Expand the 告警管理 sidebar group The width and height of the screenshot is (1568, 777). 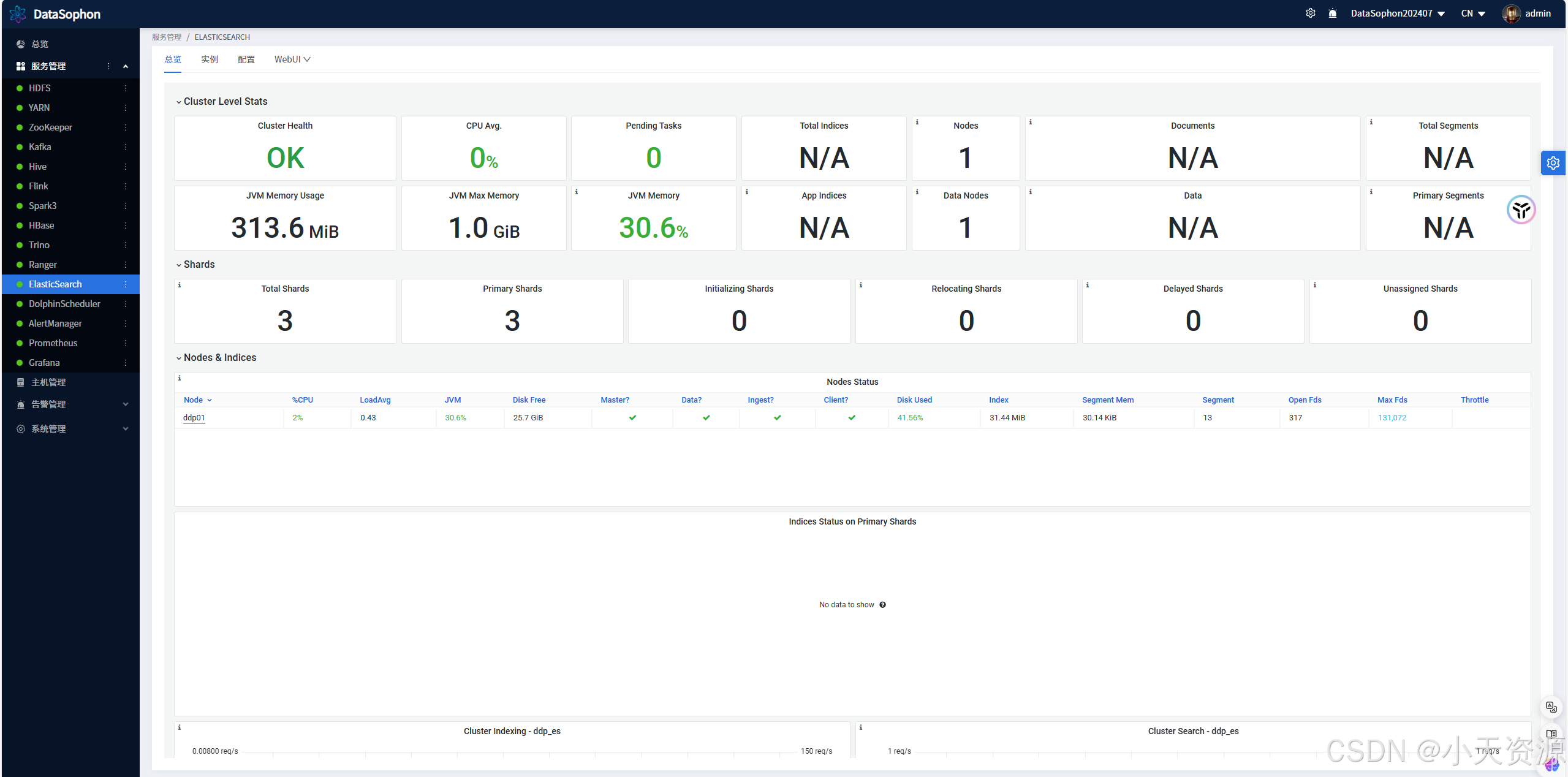point(126,404)
